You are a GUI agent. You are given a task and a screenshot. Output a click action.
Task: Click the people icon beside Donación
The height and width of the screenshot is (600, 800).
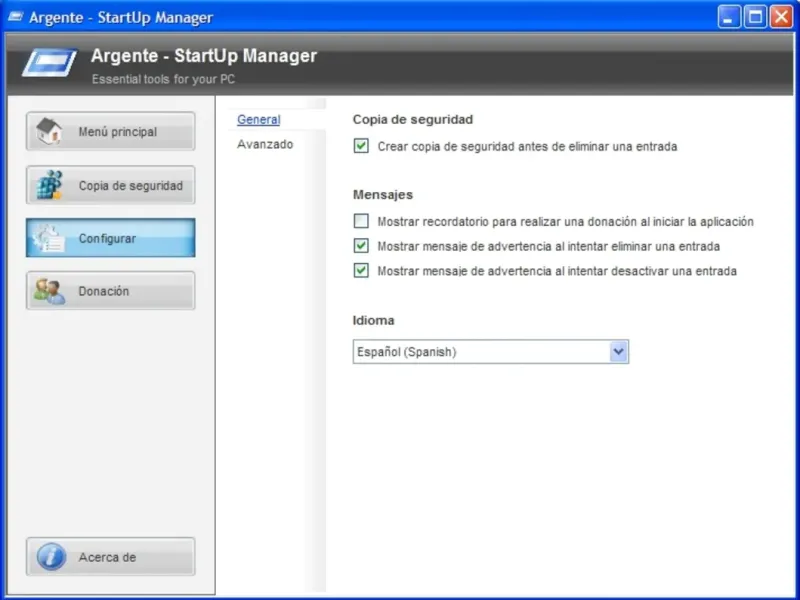(49, 291)
